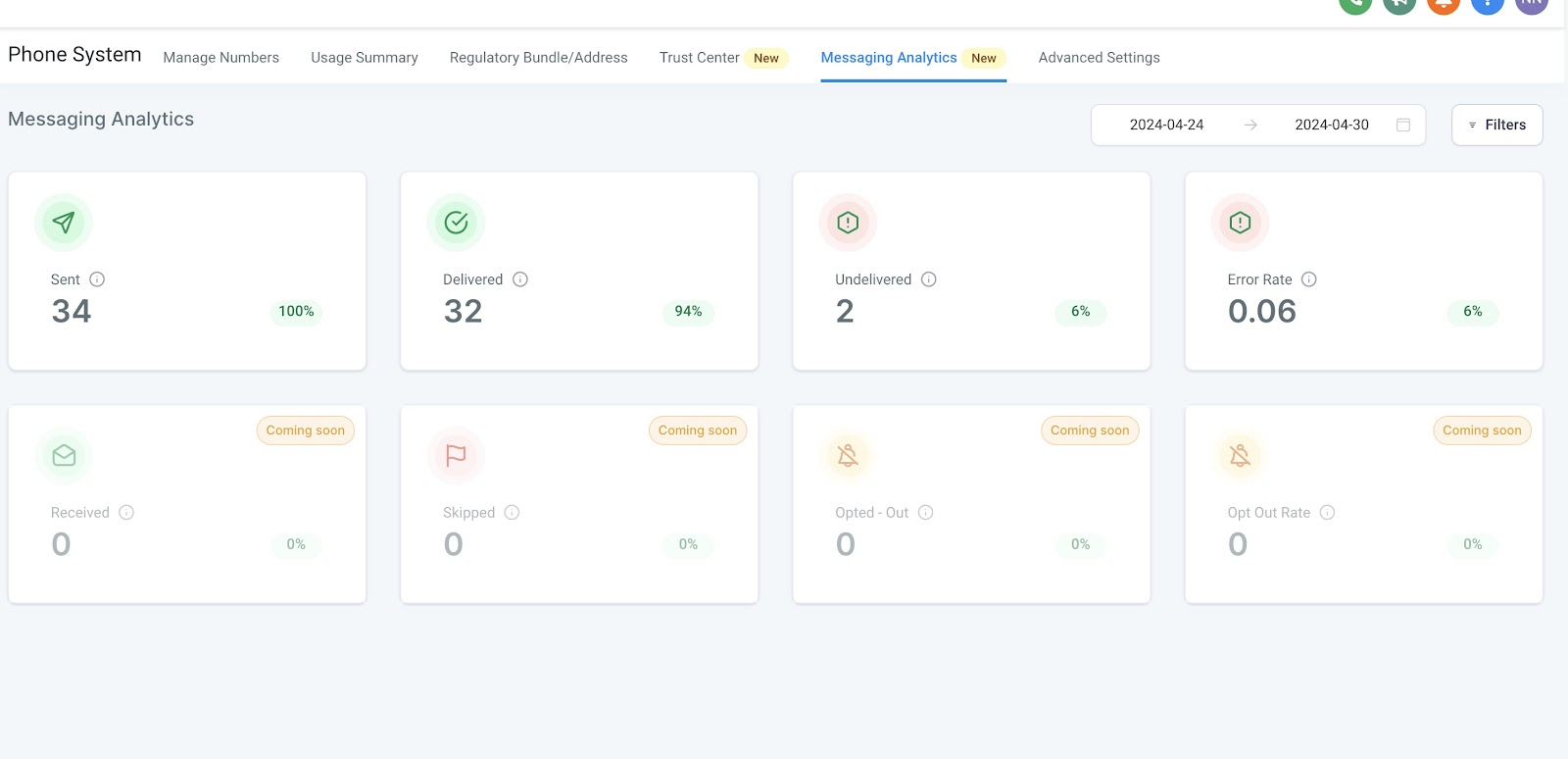Go to Regulatory Bundle/Address tab
This screenshot has height=759, width=1568.
pos(539,58)
